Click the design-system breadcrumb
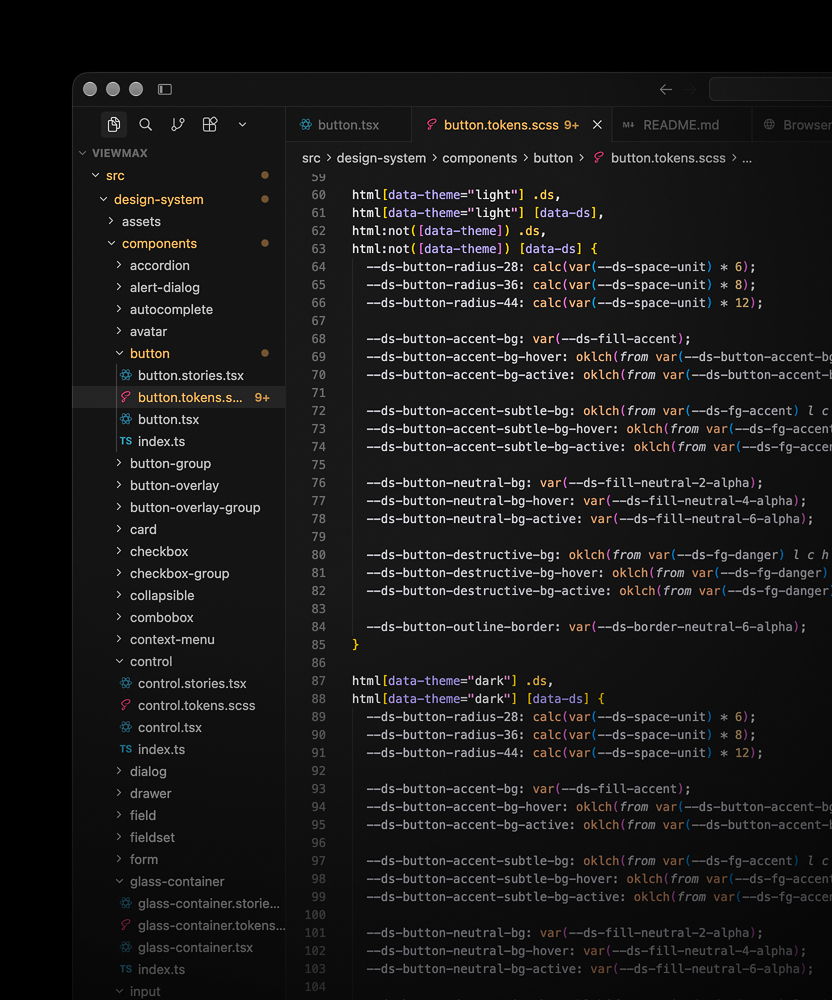The image size is (832, 1000). pos(381,158)
